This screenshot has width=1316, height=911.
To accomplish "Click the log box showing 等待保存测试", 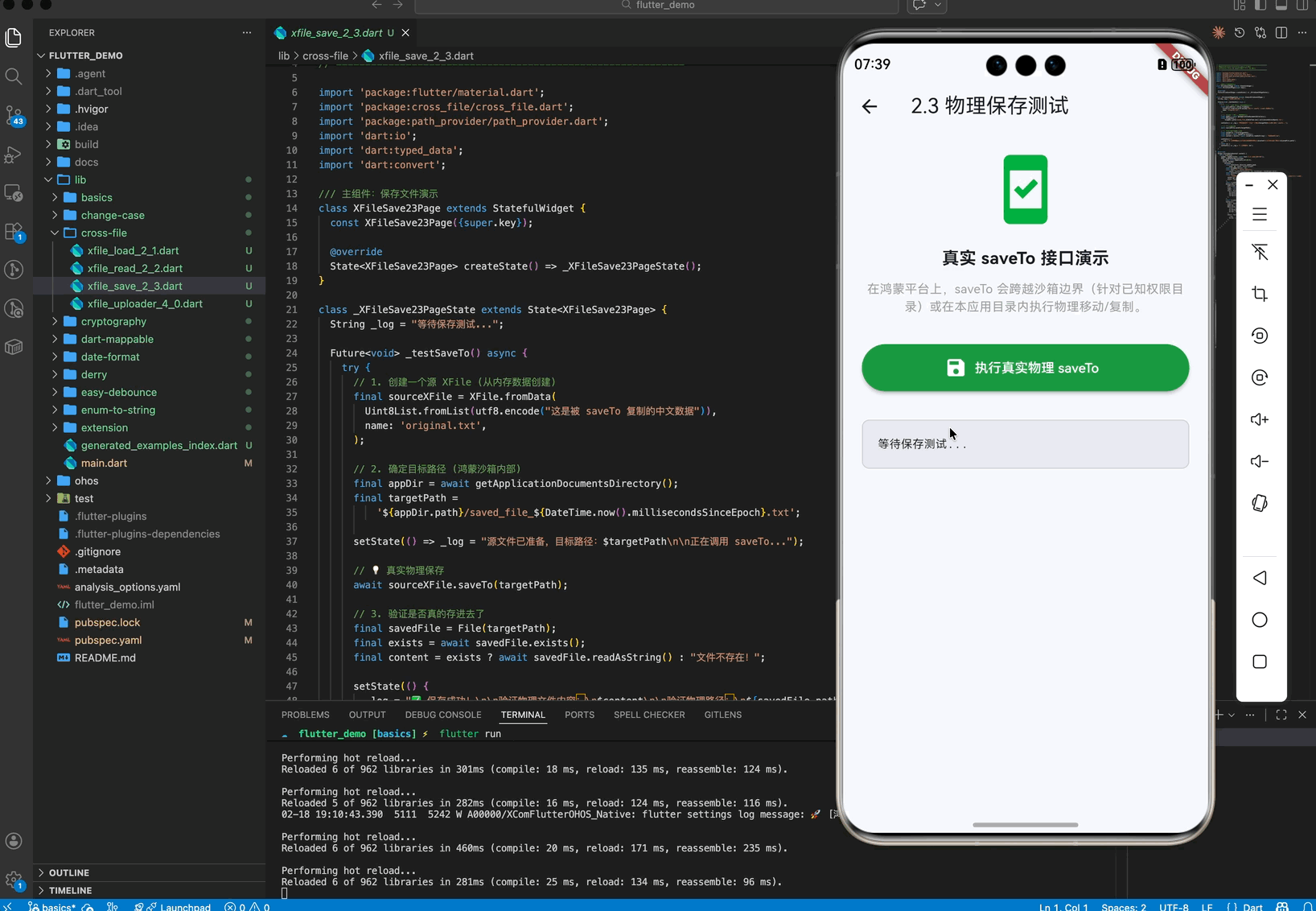I will (1025, 444).
